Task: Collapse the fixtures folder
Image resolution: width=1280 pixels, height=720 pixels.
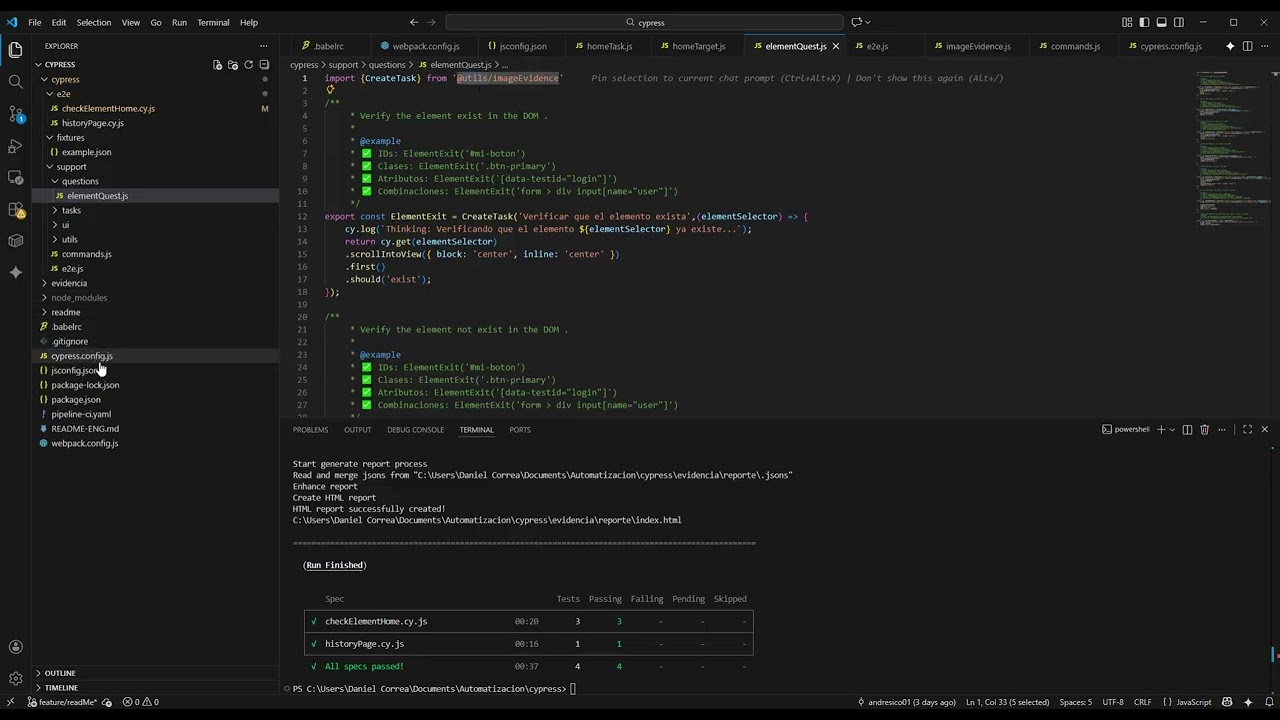Action: click(x=70, y=137)
